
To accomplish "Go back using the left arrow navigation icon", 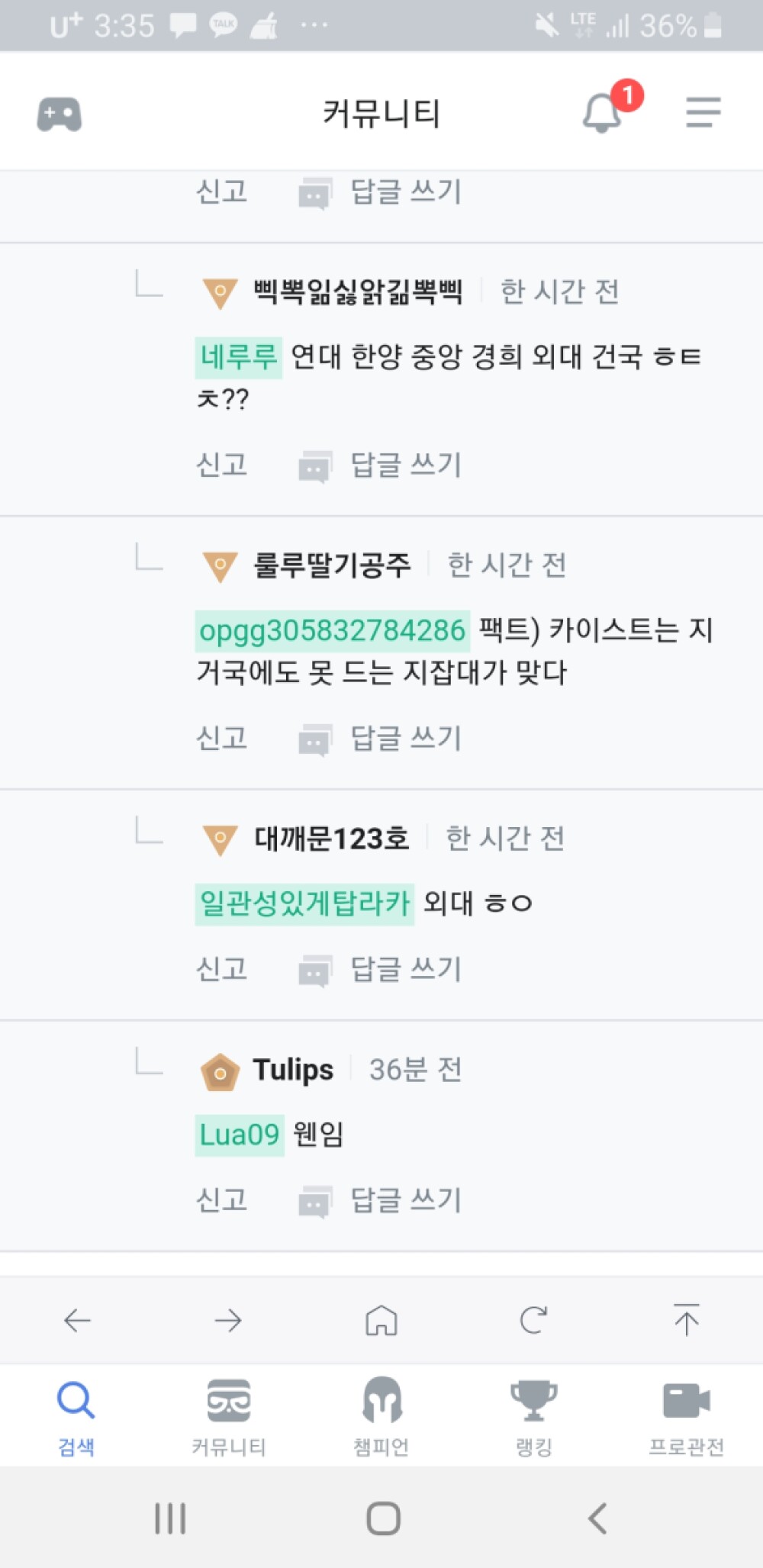I will (x=76, y=1321).
